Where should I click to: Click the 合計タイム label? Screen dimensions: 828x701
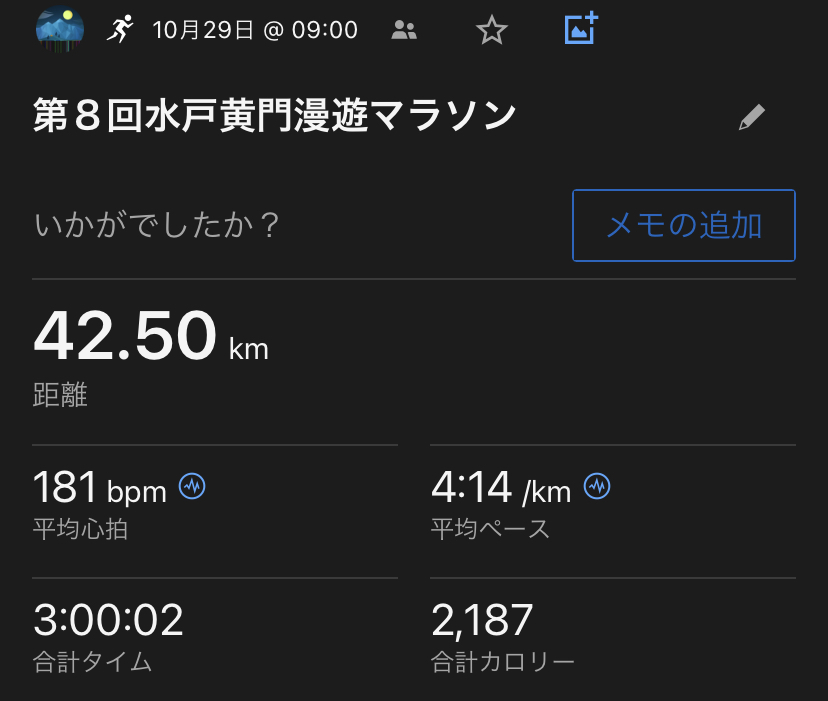pos(93,661)
